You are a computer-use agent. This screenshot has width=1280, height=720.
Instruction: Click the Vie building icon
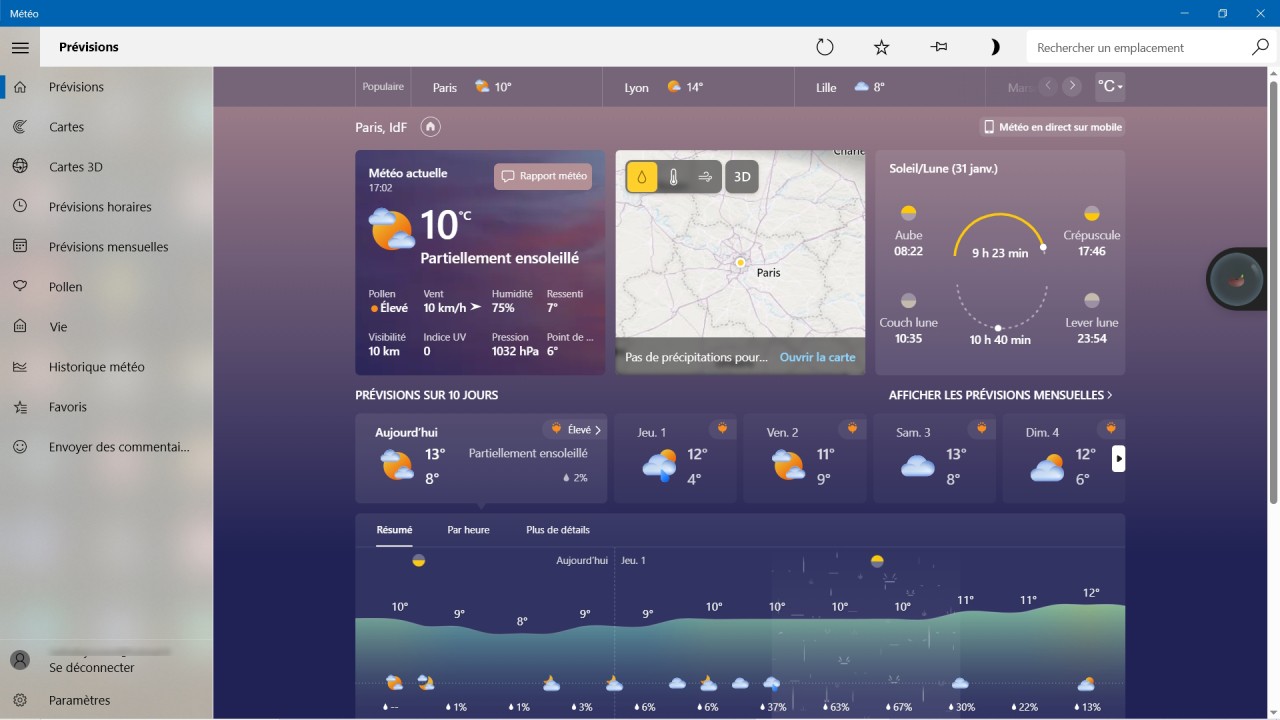(x=20, y=327)
